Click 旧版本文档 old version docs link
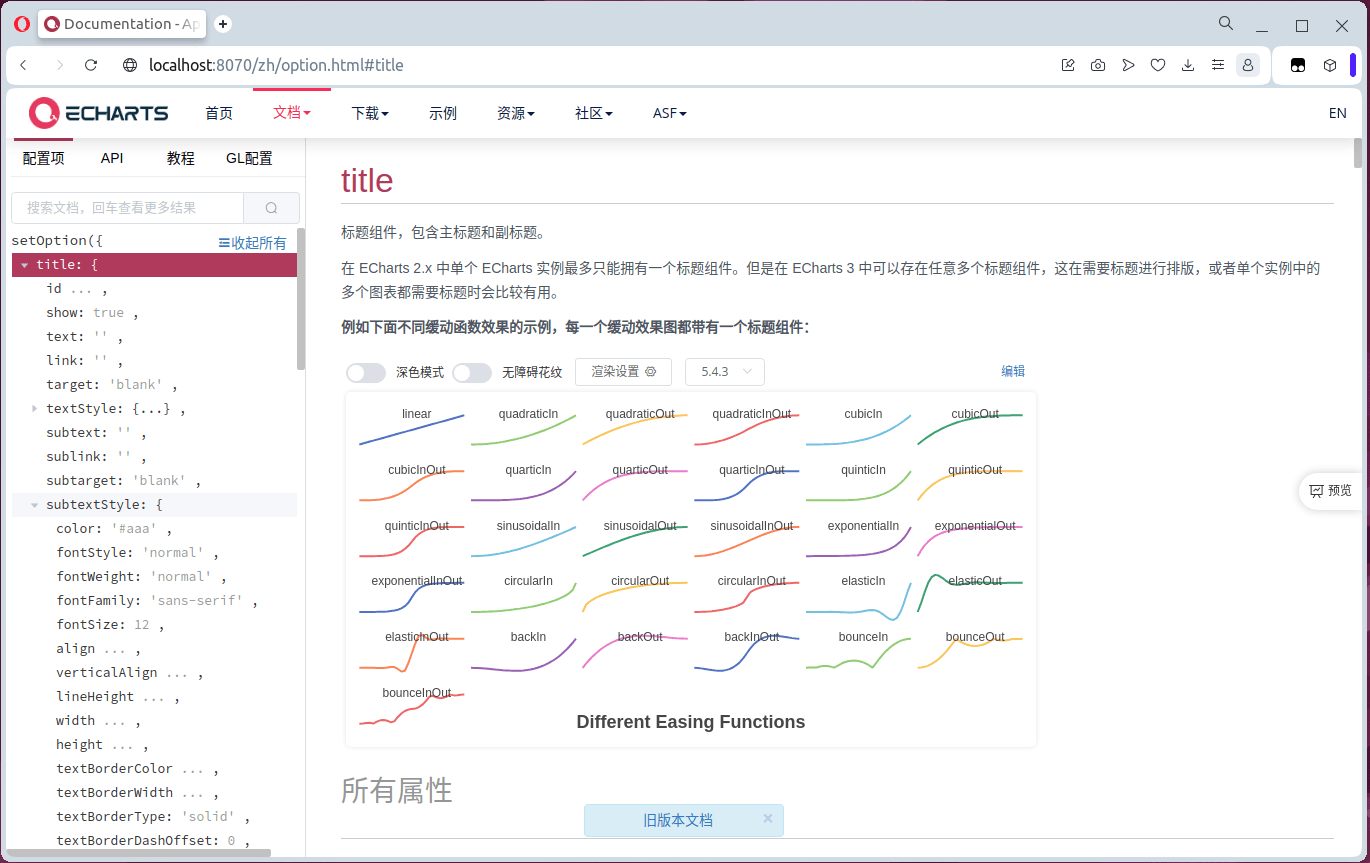 pos(678,820)
